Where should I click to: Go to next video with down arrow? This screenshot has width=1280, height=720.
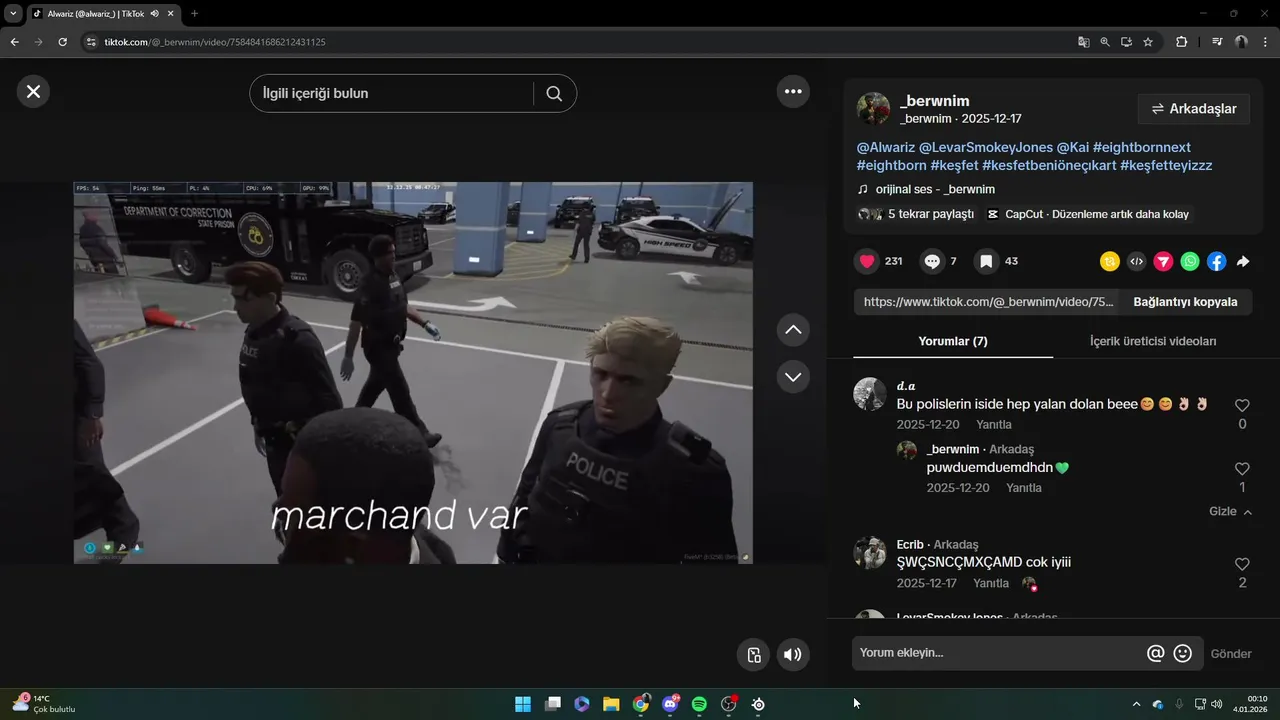coord(793,377)
